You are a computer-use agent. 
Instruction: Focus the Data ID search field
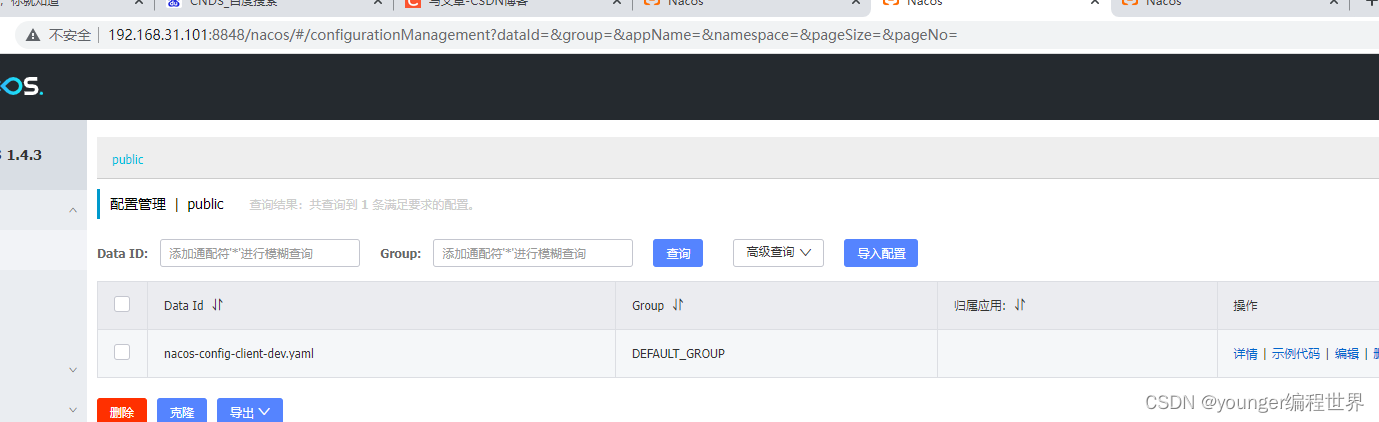click(260, 253)
